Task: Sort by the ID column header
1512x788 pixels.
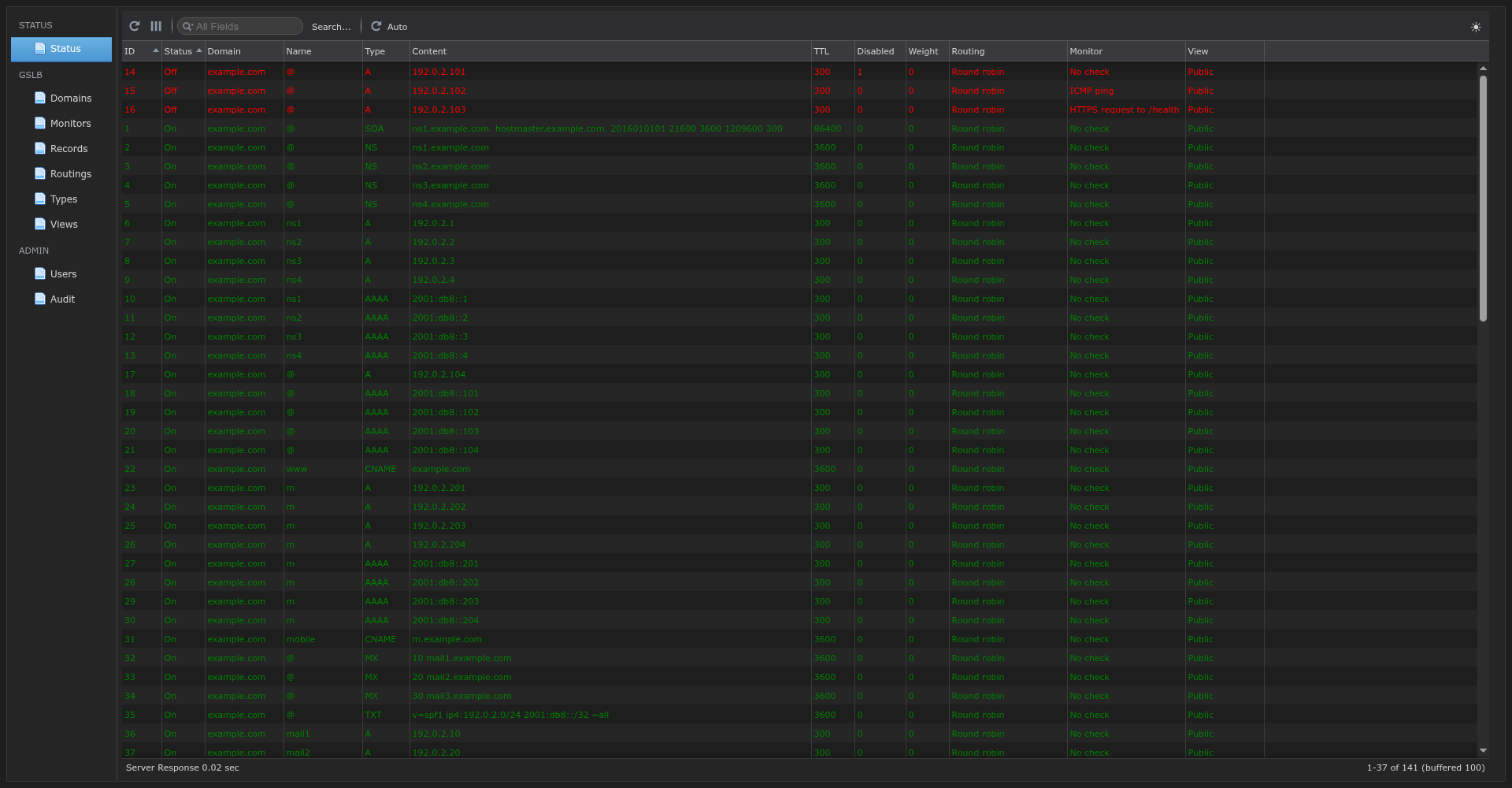Action: click(x=142, y=51)
